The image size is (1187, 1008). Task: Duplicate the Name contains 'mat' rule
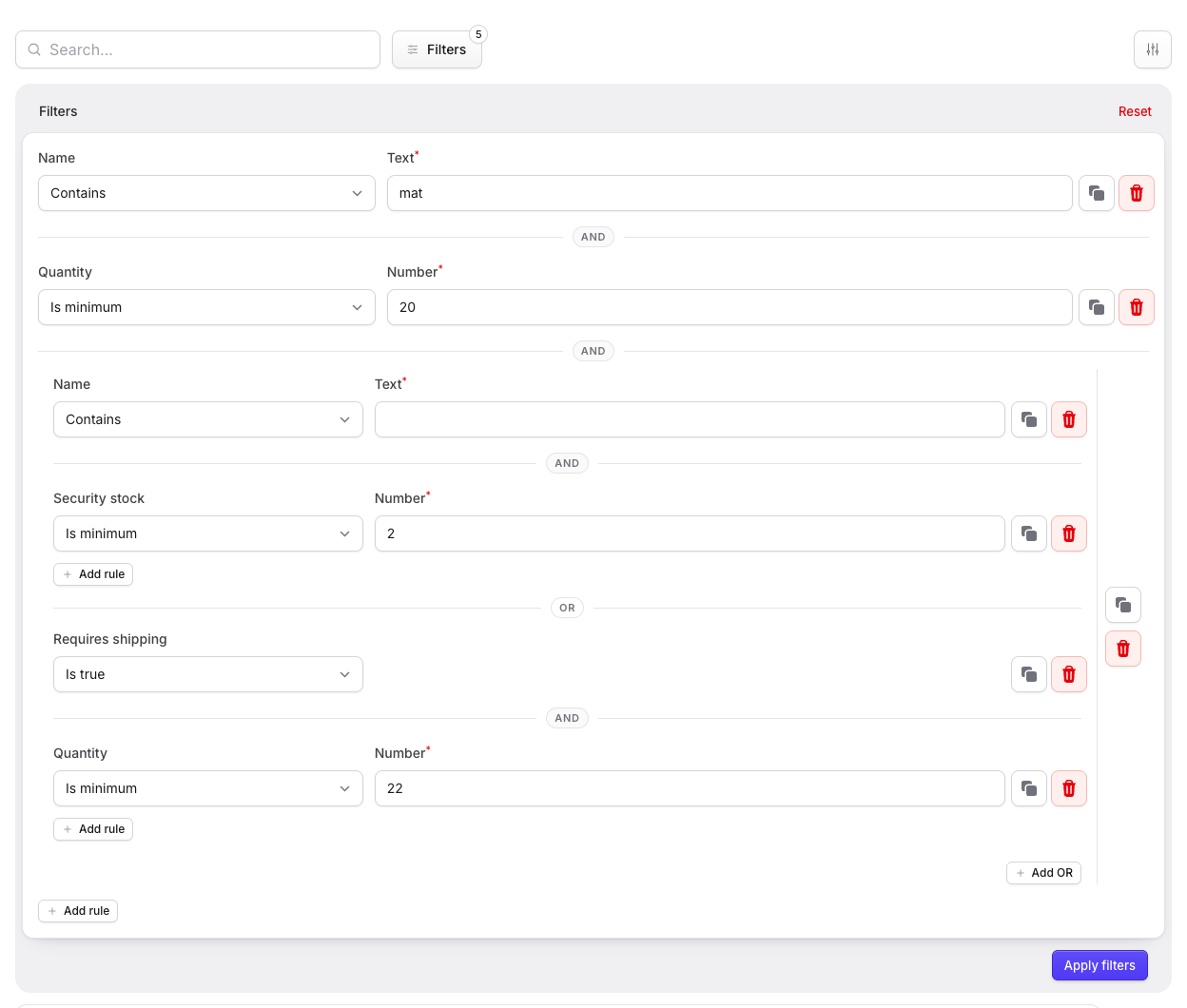click(x=1097, y=193)
